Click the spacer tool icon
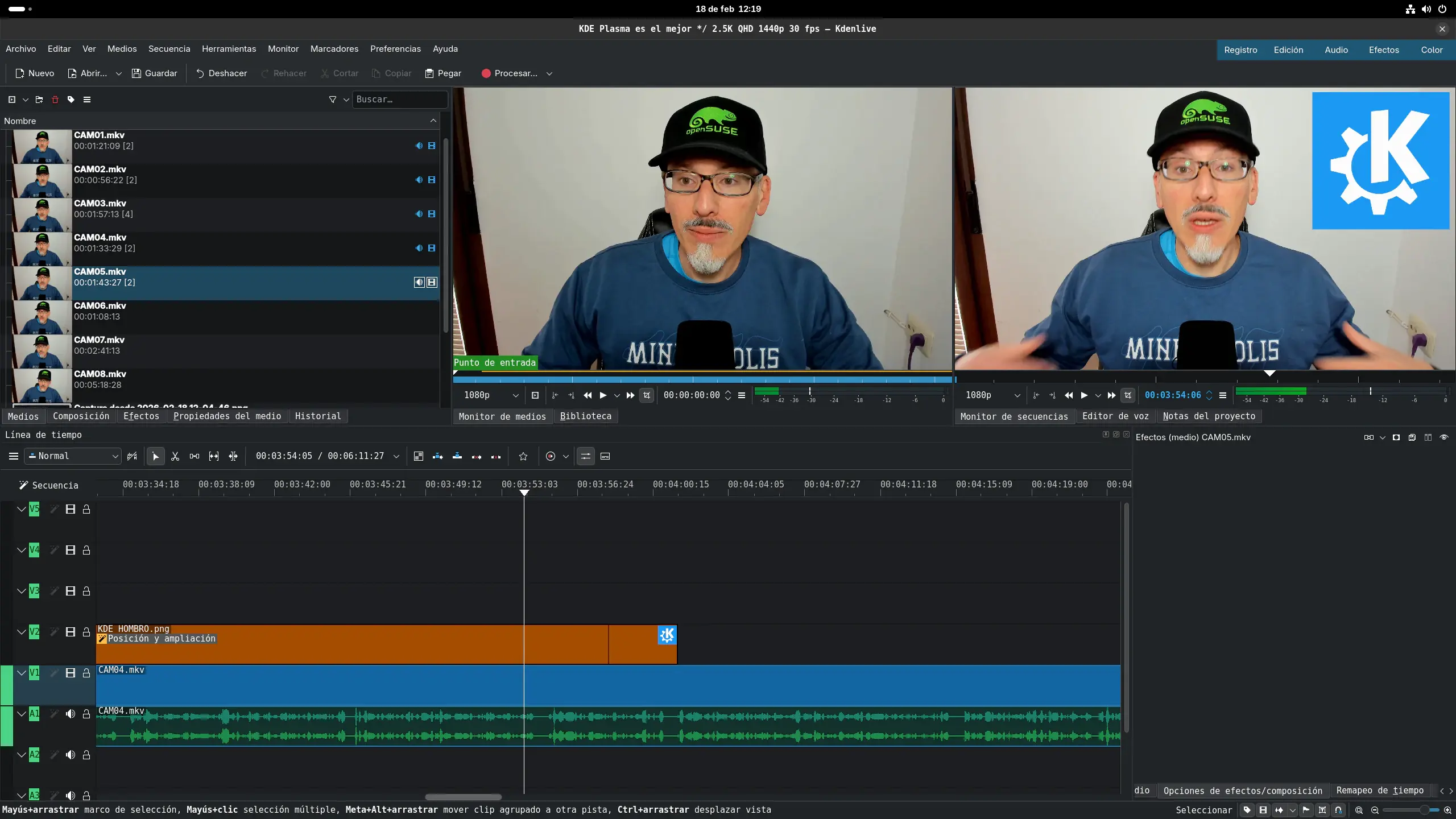This screenshot has height=819, width=1456. pyautogui.click(x=195, y=456)
